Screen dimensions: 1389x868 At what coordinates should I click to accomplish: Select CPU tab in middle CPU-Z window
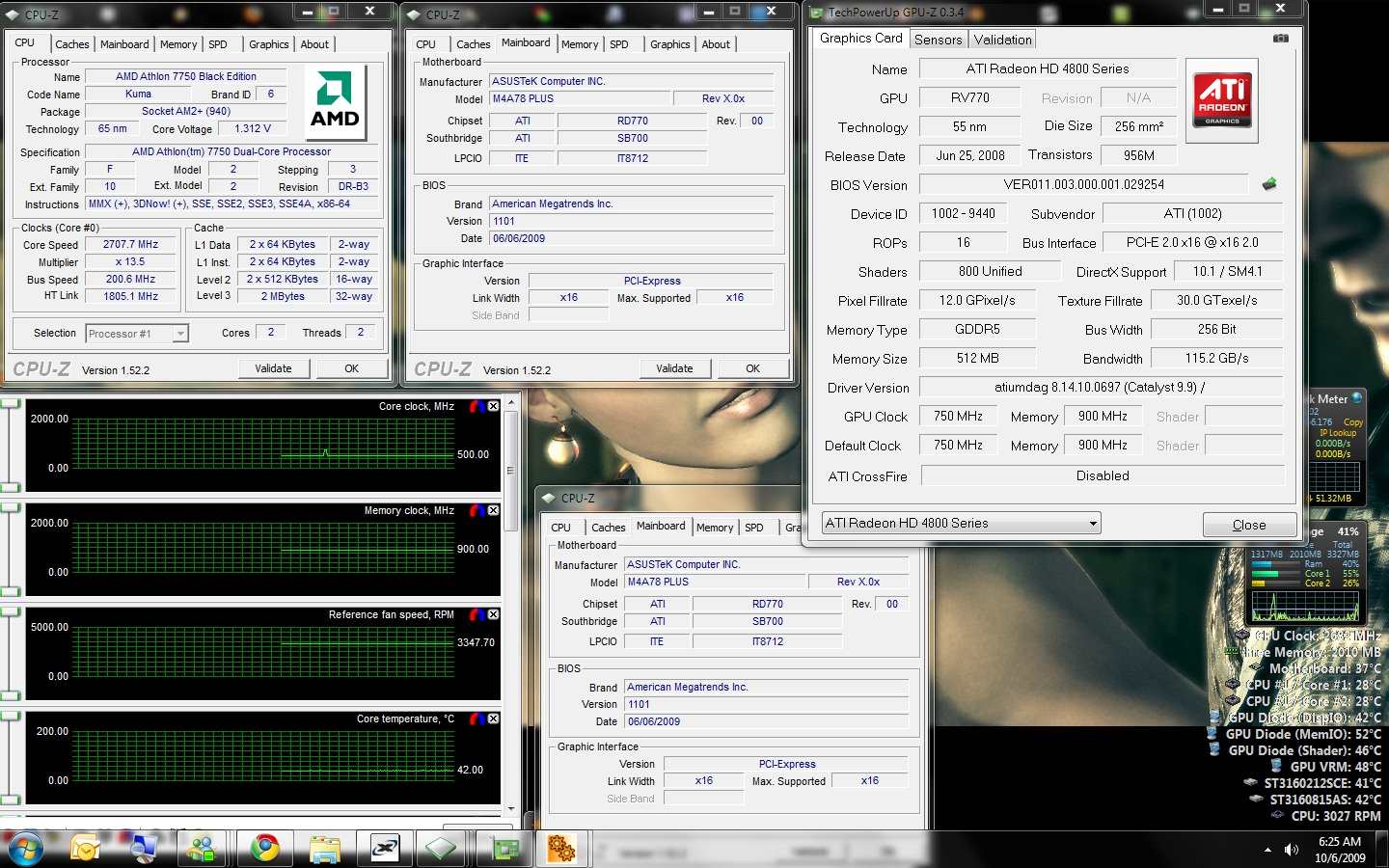(x=425, y=44)
